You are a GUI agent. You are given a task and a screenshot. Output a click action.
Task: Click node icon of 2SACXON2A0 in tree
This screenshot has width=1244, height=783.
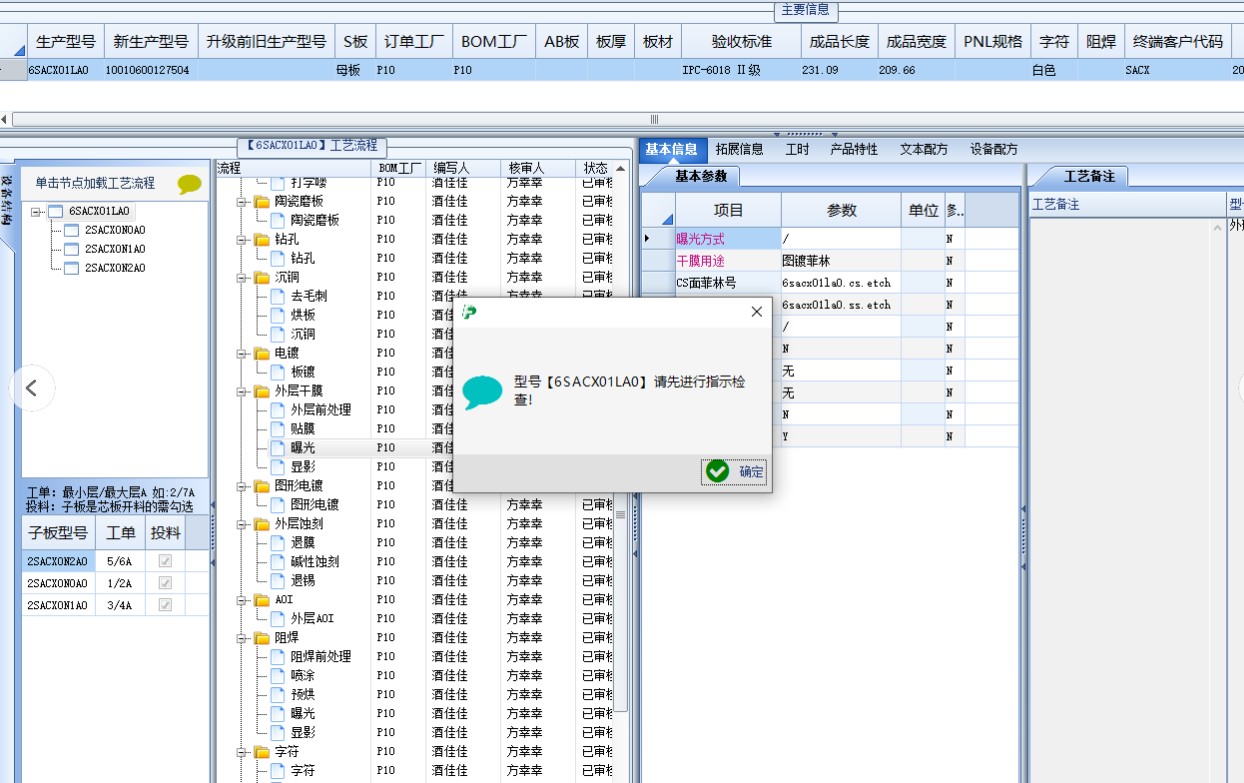pos(71,268)
